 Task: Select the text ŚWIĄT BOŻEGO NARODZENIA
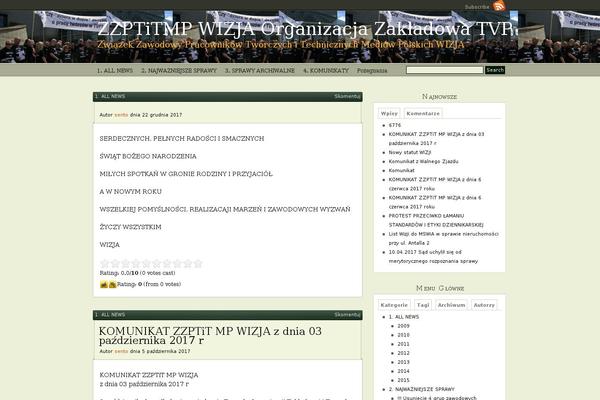tap(148, 156)
